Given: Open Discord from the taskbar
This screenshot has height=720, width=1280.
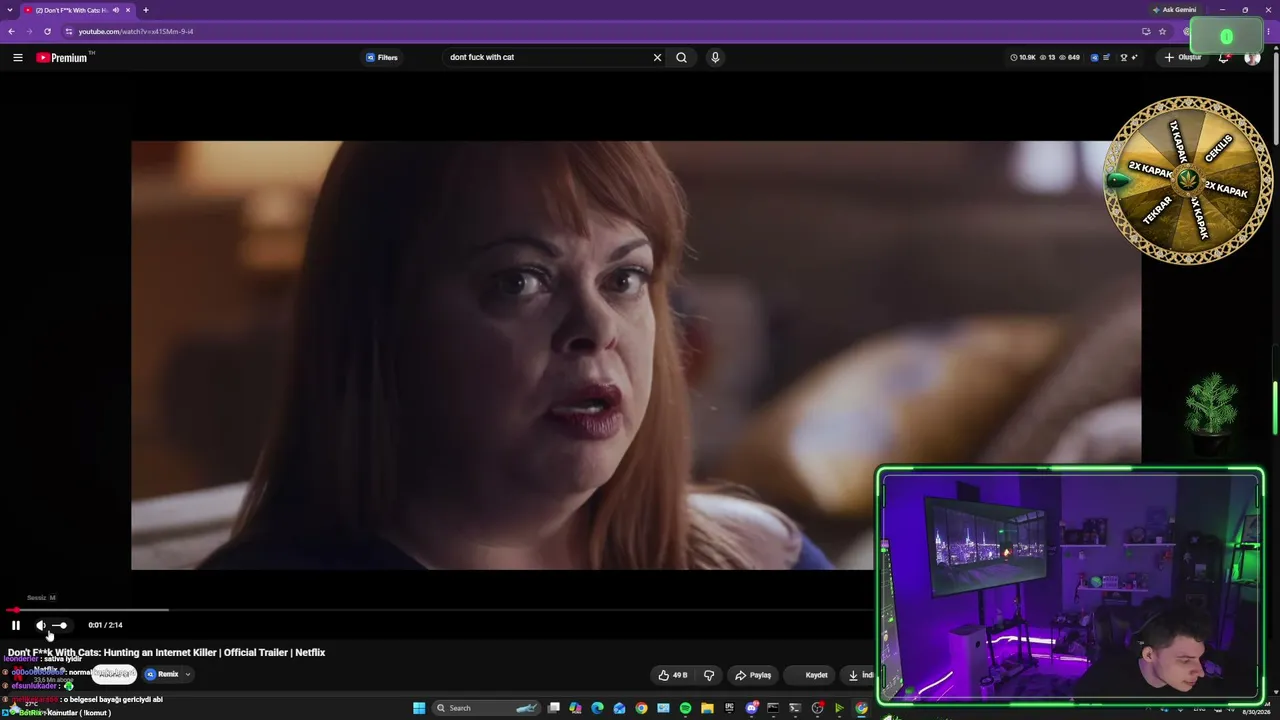Looking at the screenshot, I should [751, 708].
